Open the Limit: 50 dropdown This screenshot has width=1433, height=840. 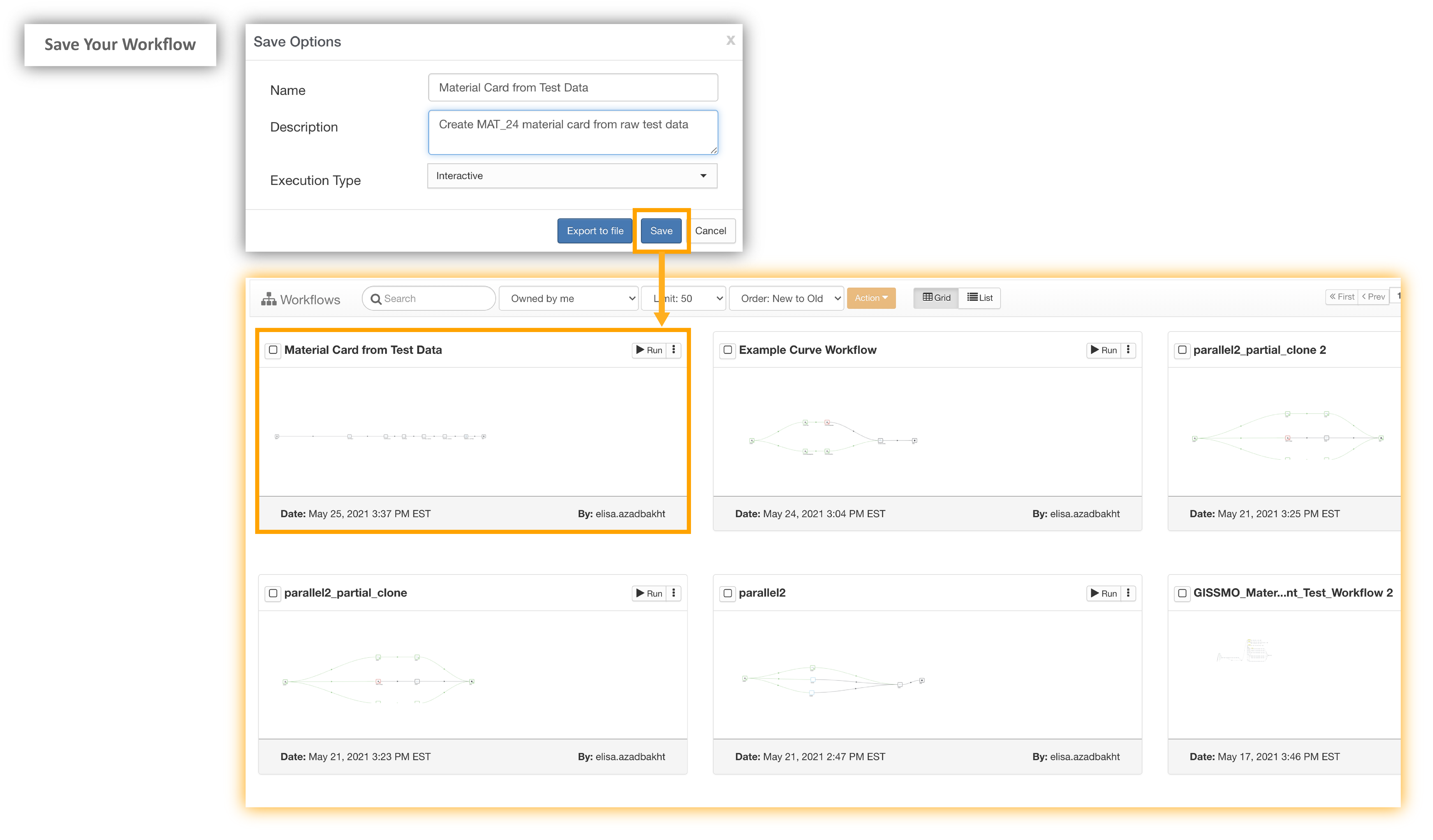tap(684, 299)
